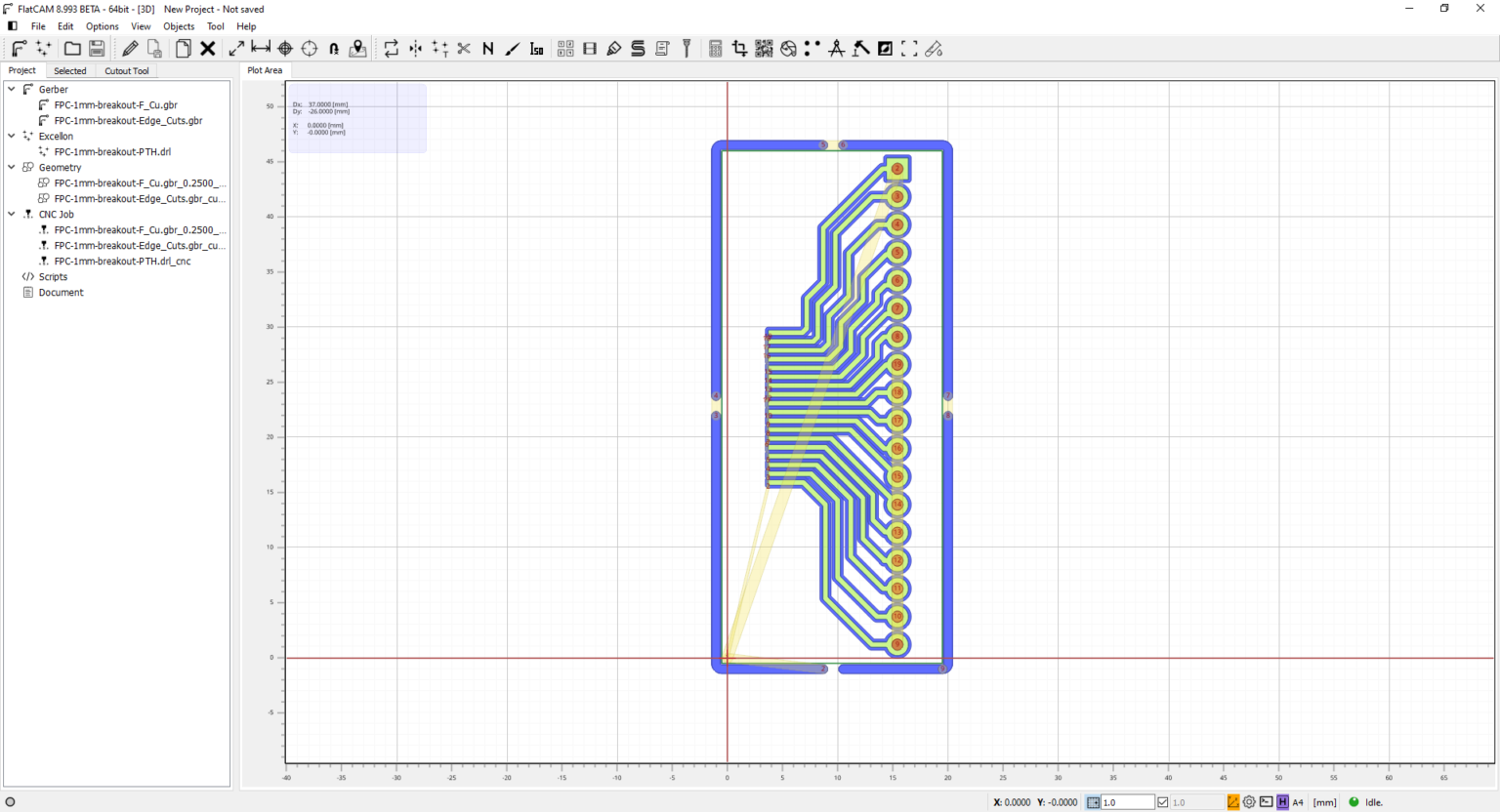Select the Isolation routing tool (Iso icon)
The width and height of the screenshot is (1500, 812).
click(536, 48)
